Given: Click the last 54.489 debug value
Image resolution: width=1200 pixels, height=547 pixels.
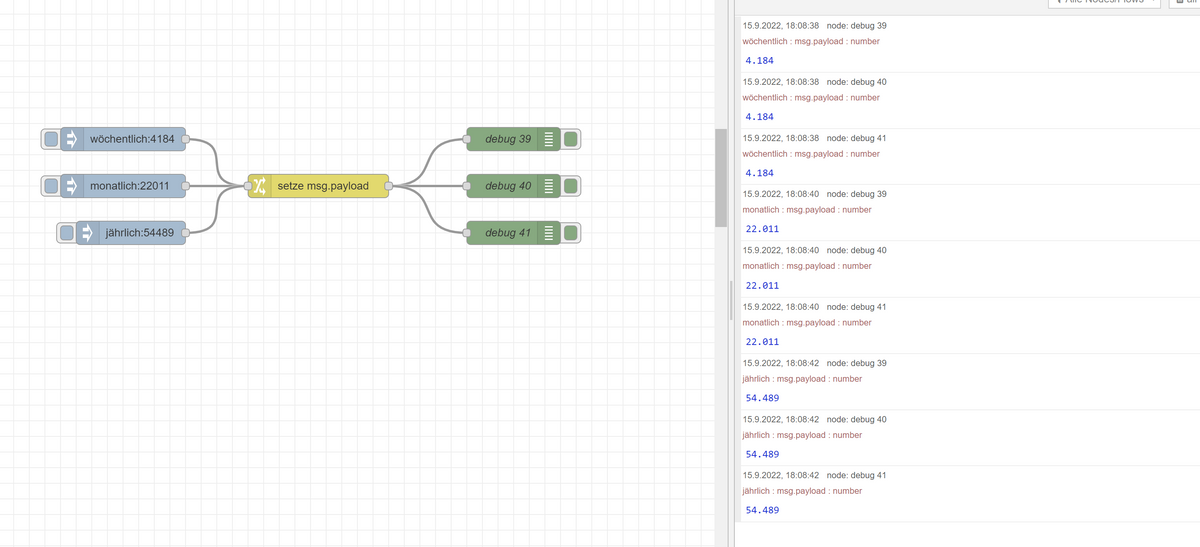Looking at the screenshot, I should (763, 510).
